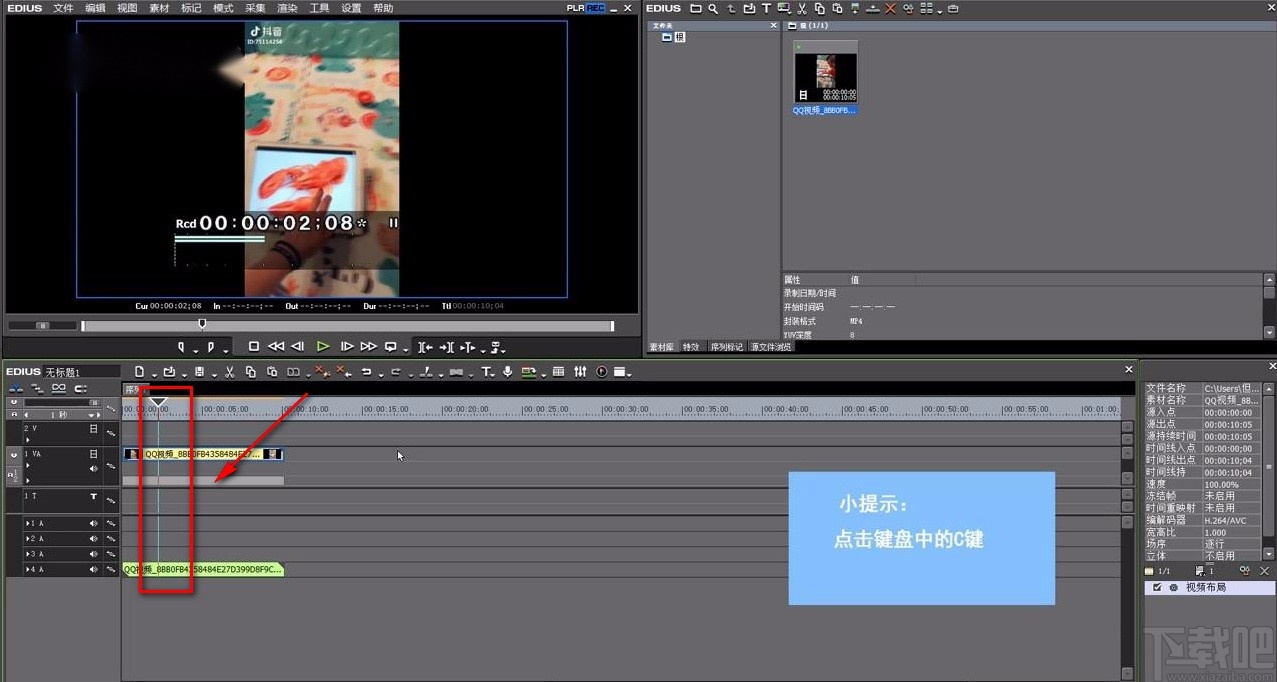1277x682 pixels.
Task: Open the Title tool icon in timeline toolbar
Action: (x=488, y=371)
